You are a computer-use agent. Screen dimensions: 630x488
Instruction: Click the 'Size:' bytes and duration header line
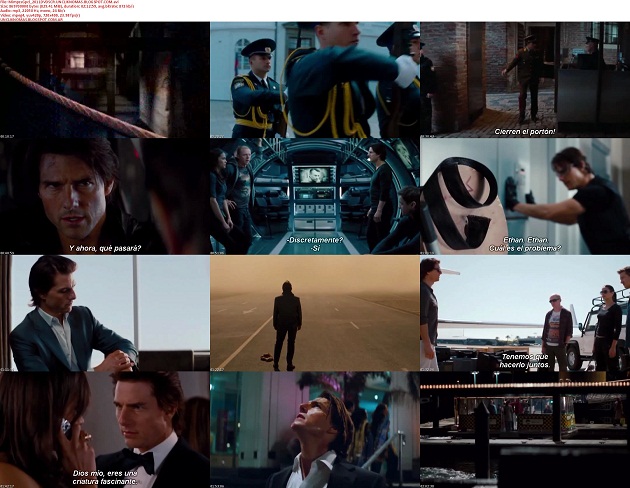click(x=67, y=6)
